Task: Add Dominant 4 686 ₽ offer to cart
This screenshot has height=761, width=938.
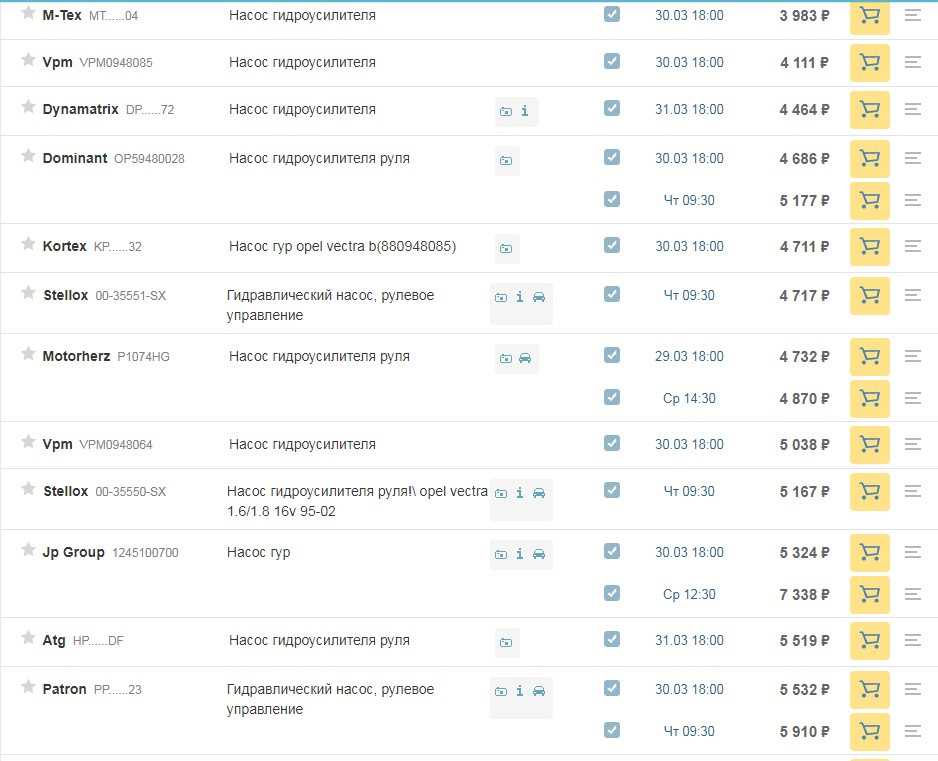Action: [869, 159]
